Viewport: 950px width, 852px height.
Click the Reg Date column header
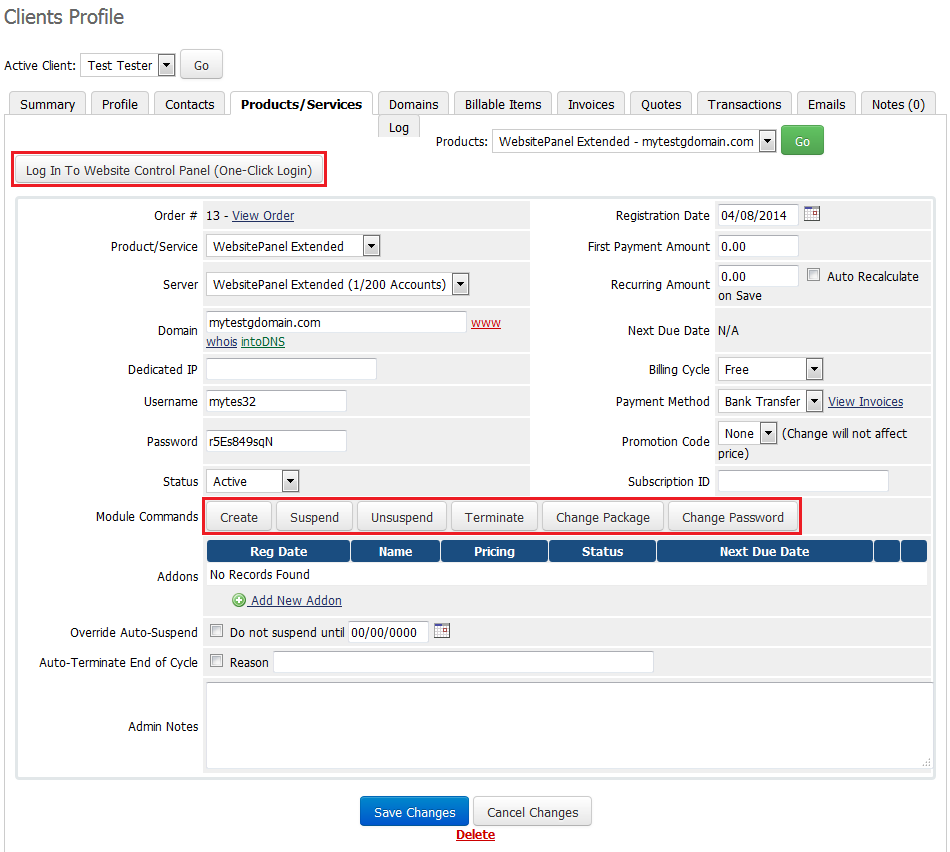278,551
